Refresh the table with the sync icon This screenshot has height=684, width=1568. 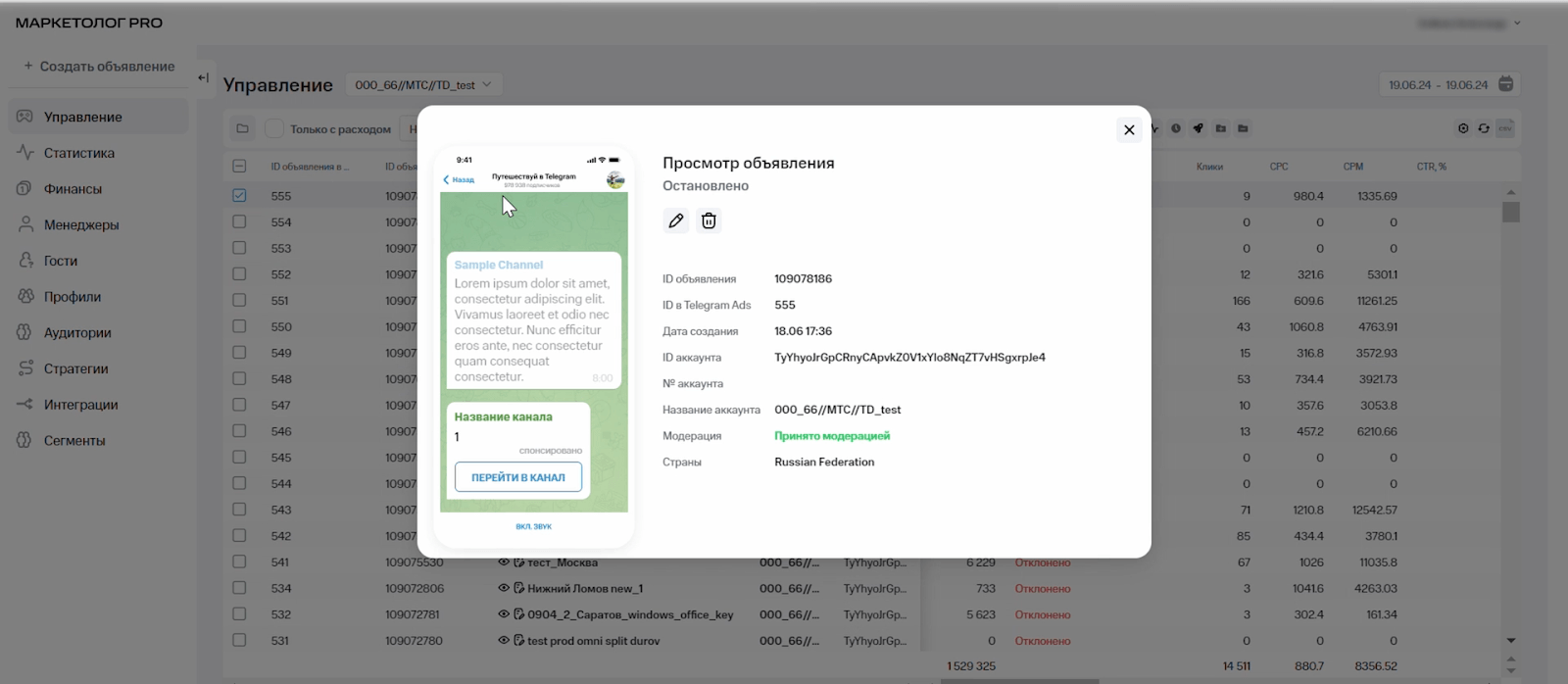pos(1484,128)
